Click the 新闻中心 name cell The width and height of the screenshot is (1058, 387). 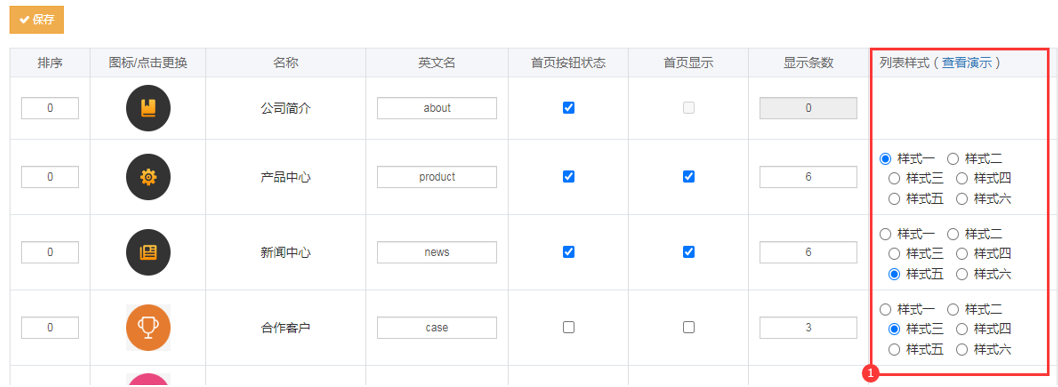click(285, 253)
